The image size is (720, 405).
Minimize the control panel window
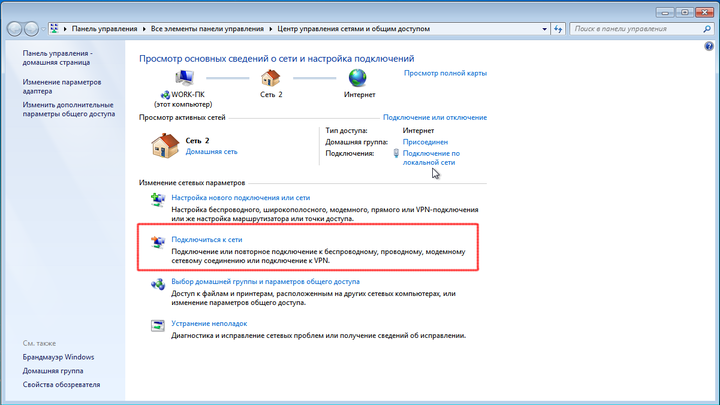664,12
